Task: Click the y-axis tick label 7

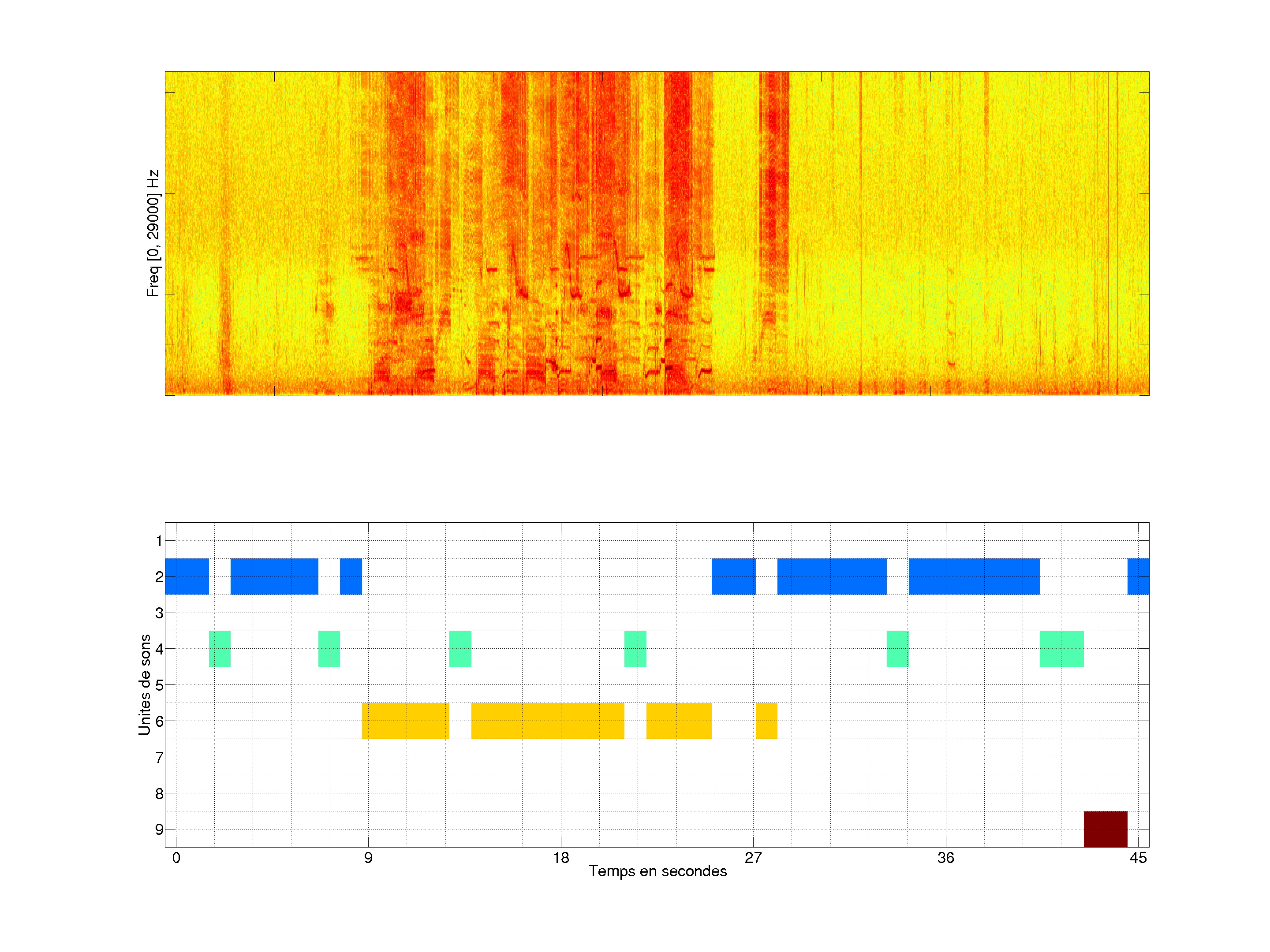Action: pyautogui.click(x=159, y=758)
